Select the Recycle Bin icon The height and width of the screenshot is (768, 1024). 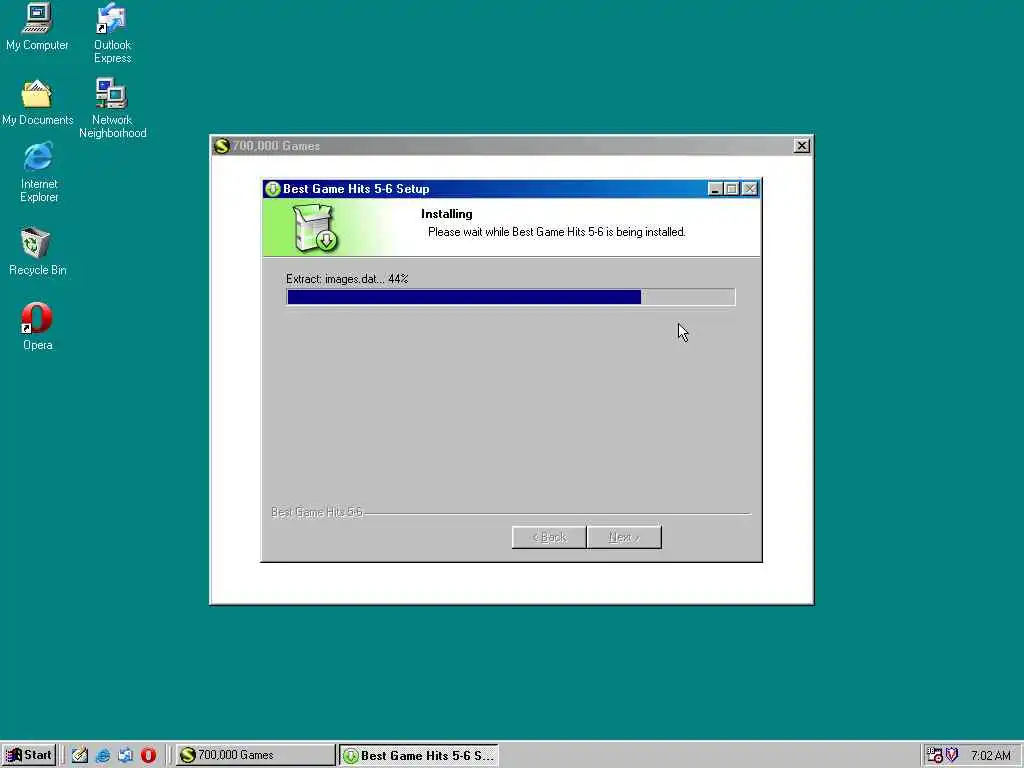(x=37, y=251)
